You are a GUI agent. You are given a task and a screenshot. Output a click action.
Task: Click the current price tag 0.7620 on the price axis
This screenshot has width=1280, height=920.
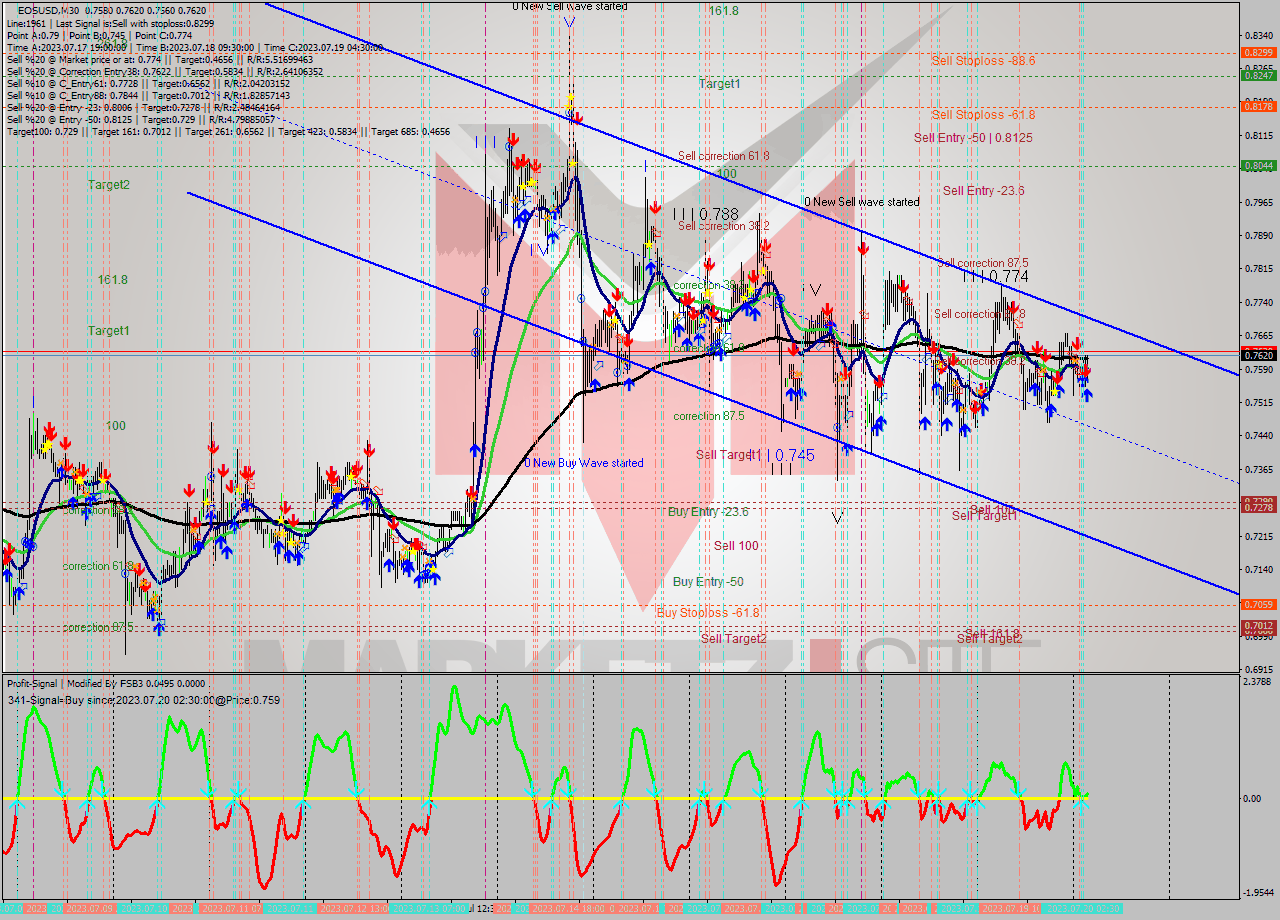(1258, 354)
